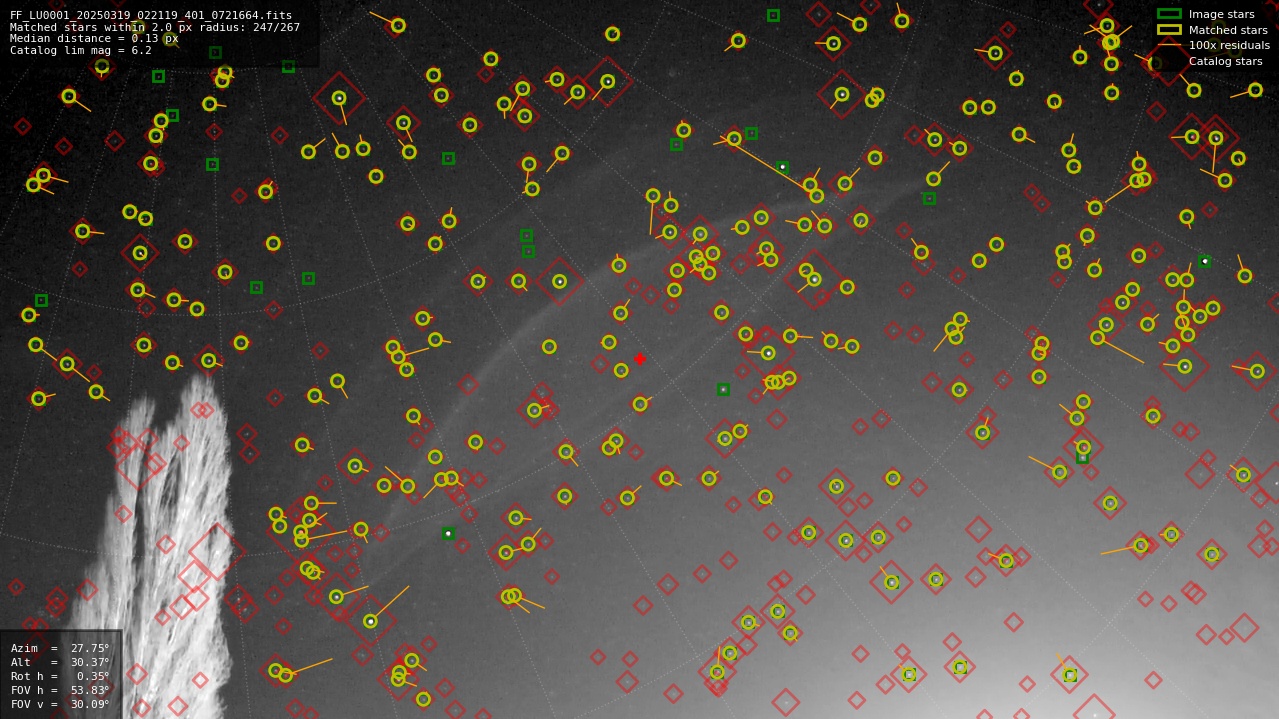The image size is (1279, 719).
Task: Click the 'Rot h = 0.35°' readout
Action: click(x=60, y=676)
